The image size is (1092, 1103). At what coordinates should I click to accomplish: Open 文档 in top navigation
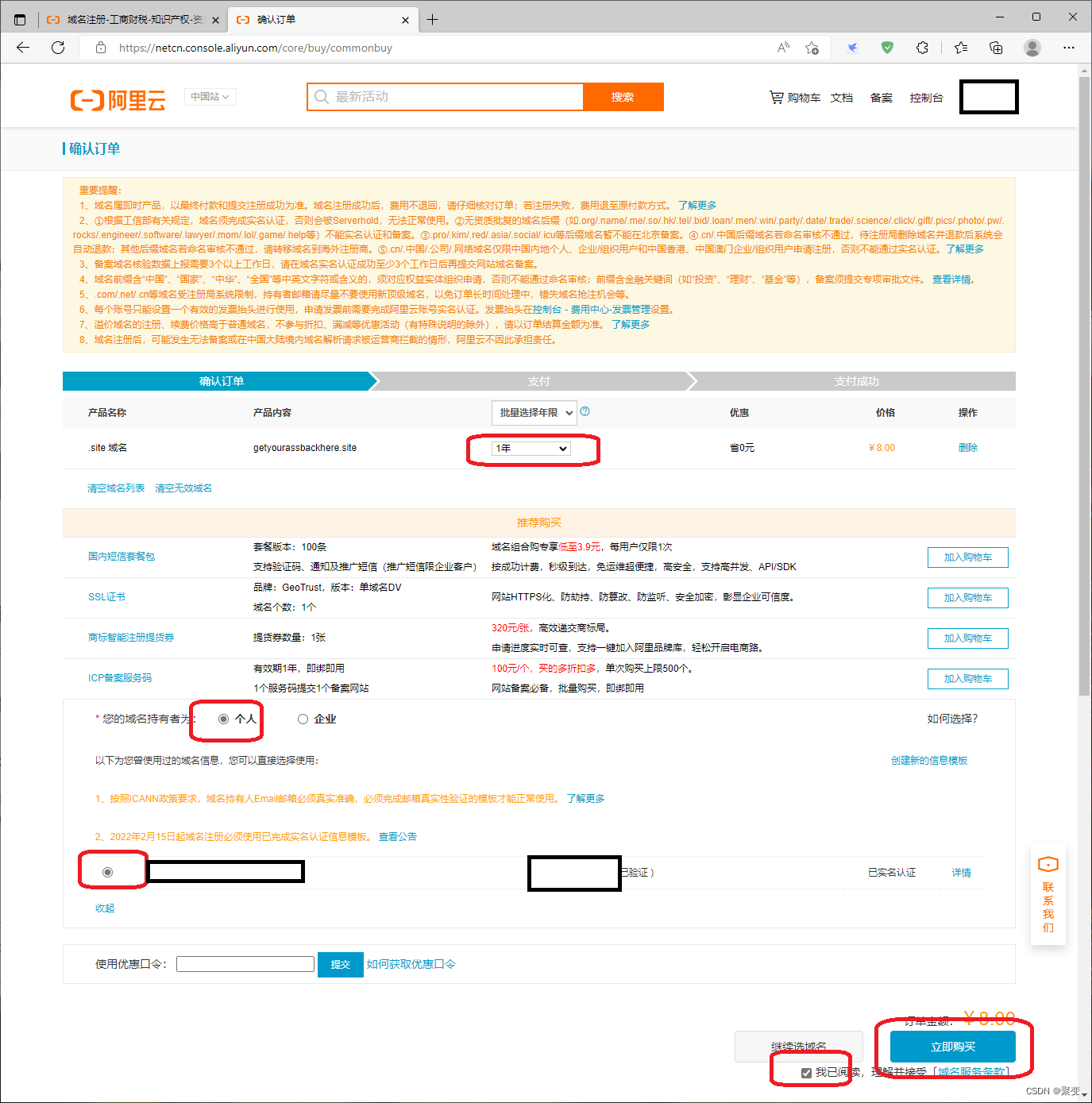point(842,98)
